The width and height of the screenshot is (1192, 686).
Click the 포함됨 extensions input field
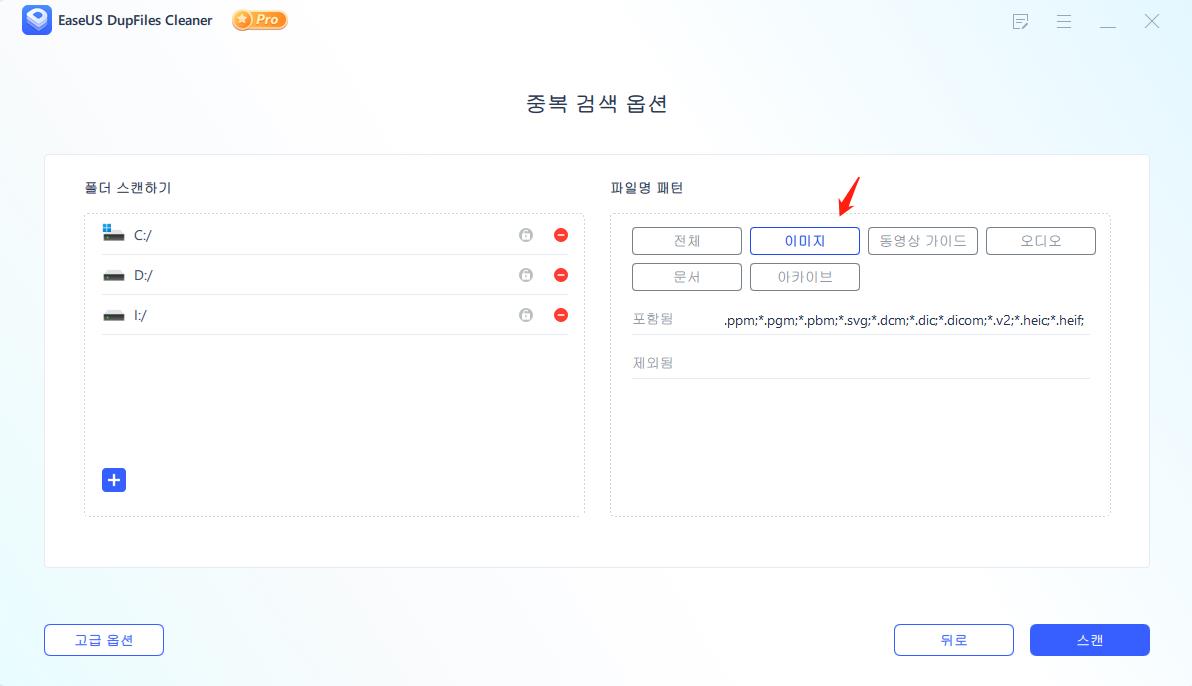(x=900, y=319)
